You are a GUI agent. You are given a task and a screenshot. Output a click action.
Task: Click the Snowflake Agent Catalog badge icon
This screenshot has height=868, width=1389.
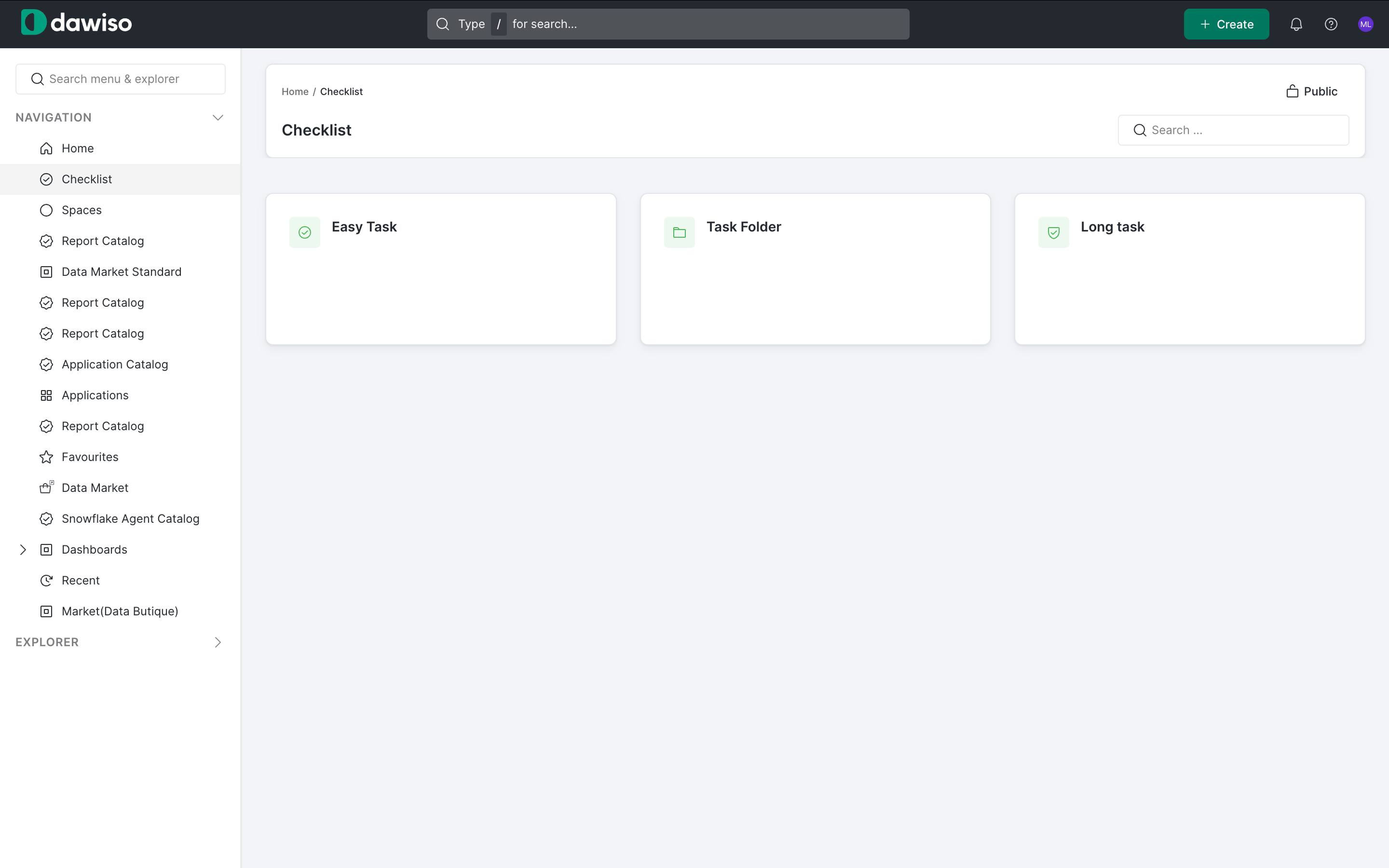point(46,519)
